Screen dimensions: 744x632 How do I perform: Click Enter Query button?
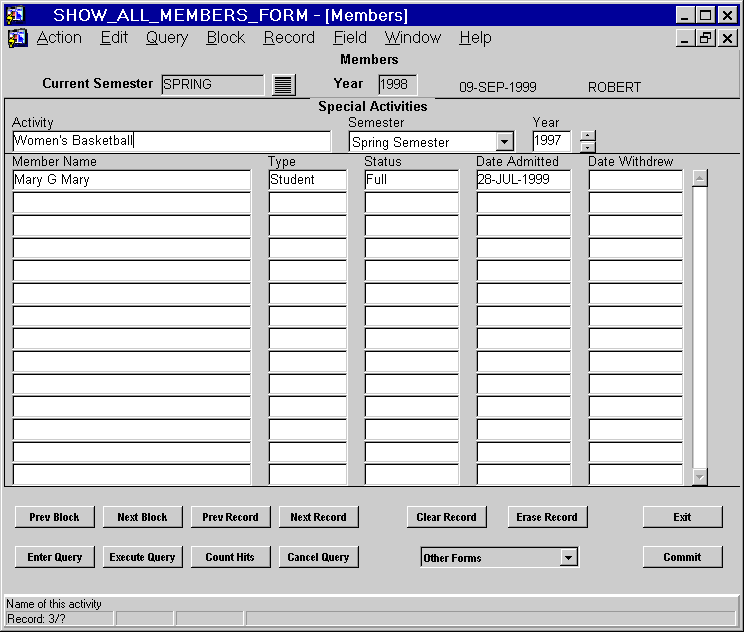point(55,557)
